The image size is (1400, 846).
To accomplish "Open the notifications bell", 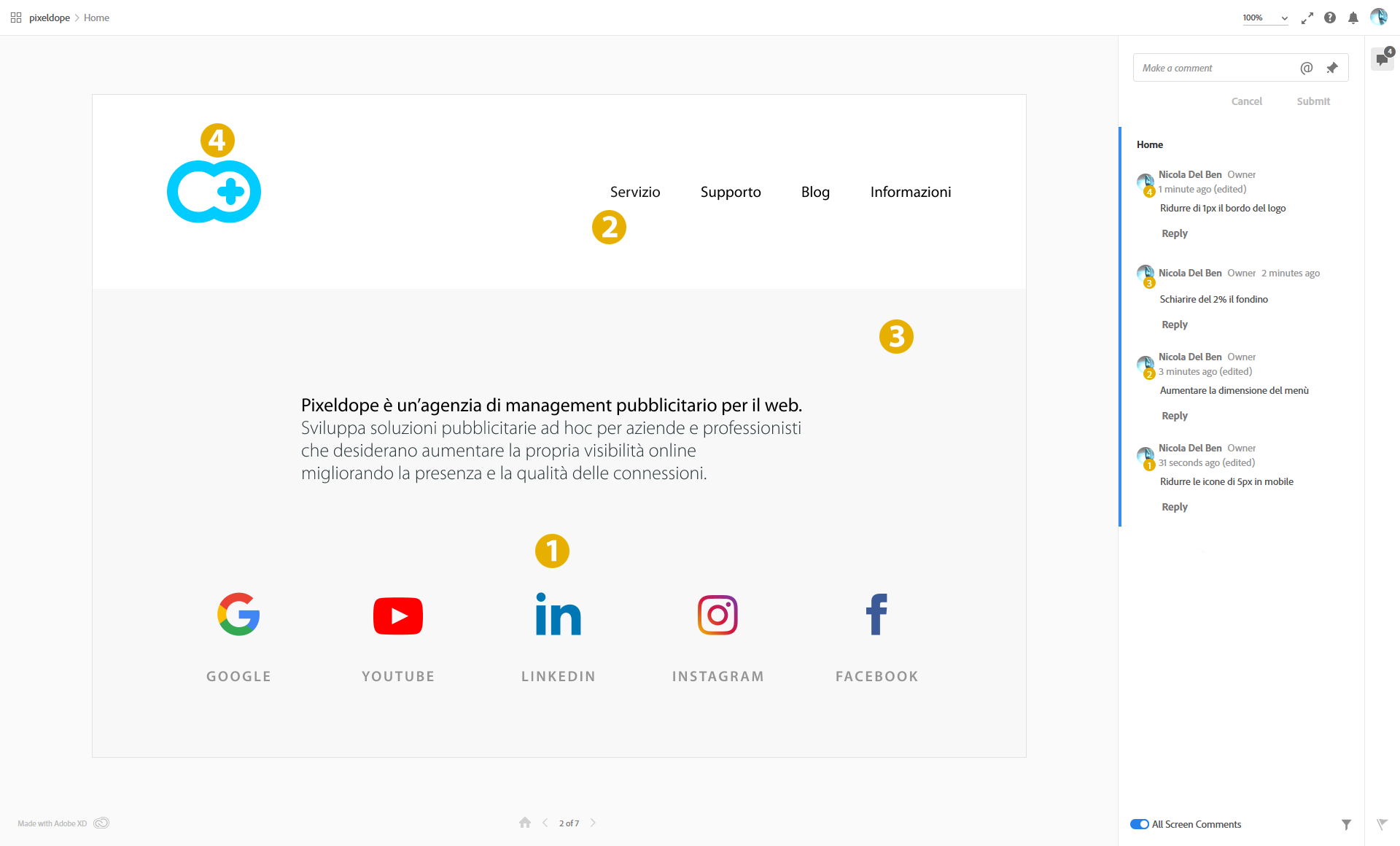I will pyautogui.click(x=1353, y=18).
